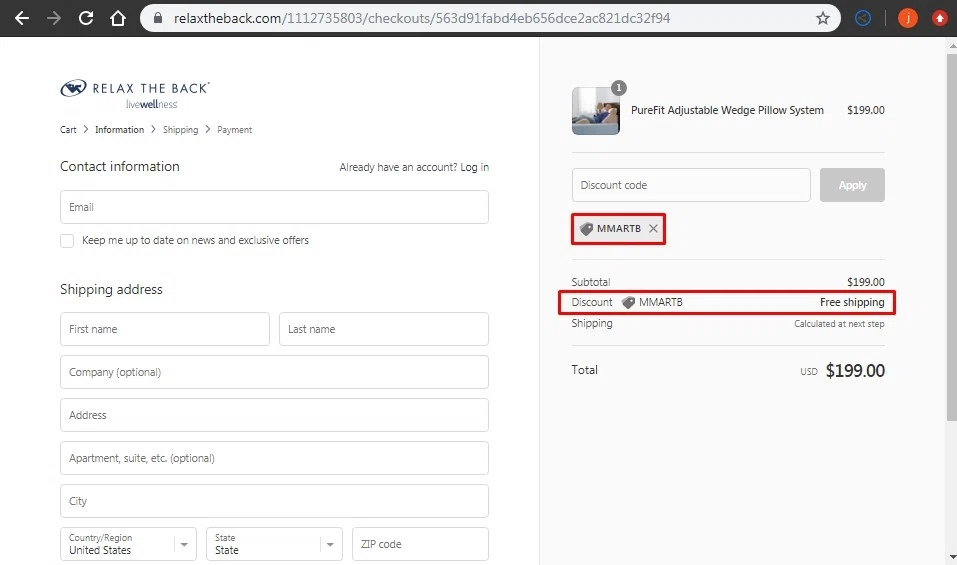Click the 'Free shipping' discount text
Viewport: 957px width, 565px height.
(852, 302)
